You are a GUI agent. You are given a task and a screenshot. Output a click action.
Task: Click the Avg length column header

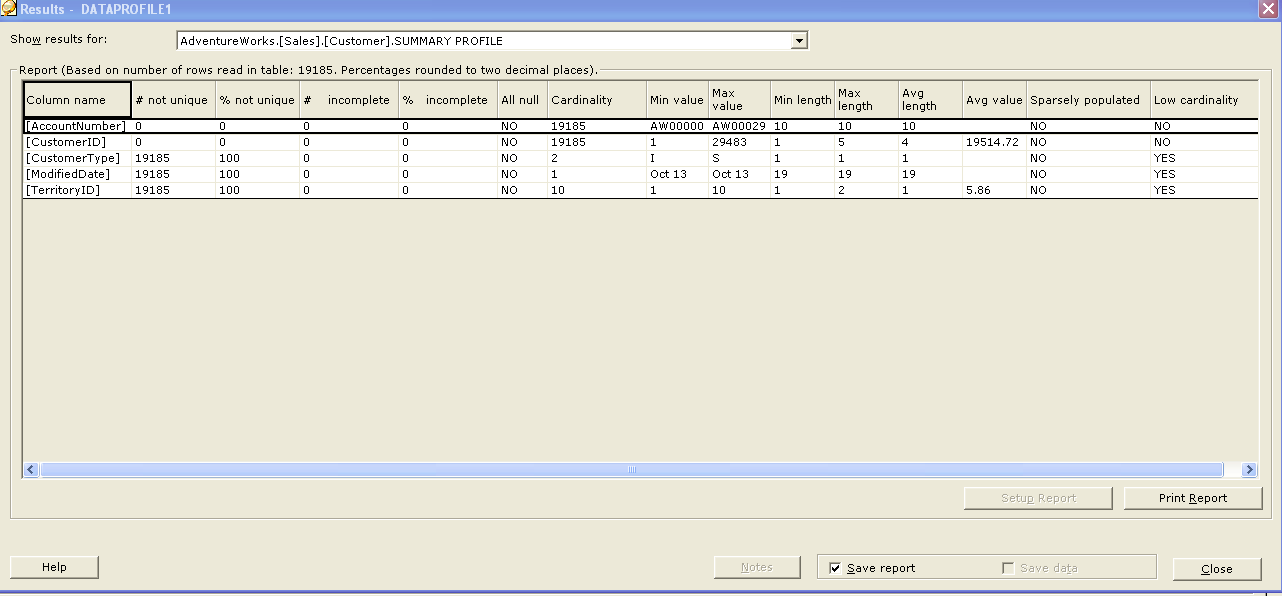[930, 100]
